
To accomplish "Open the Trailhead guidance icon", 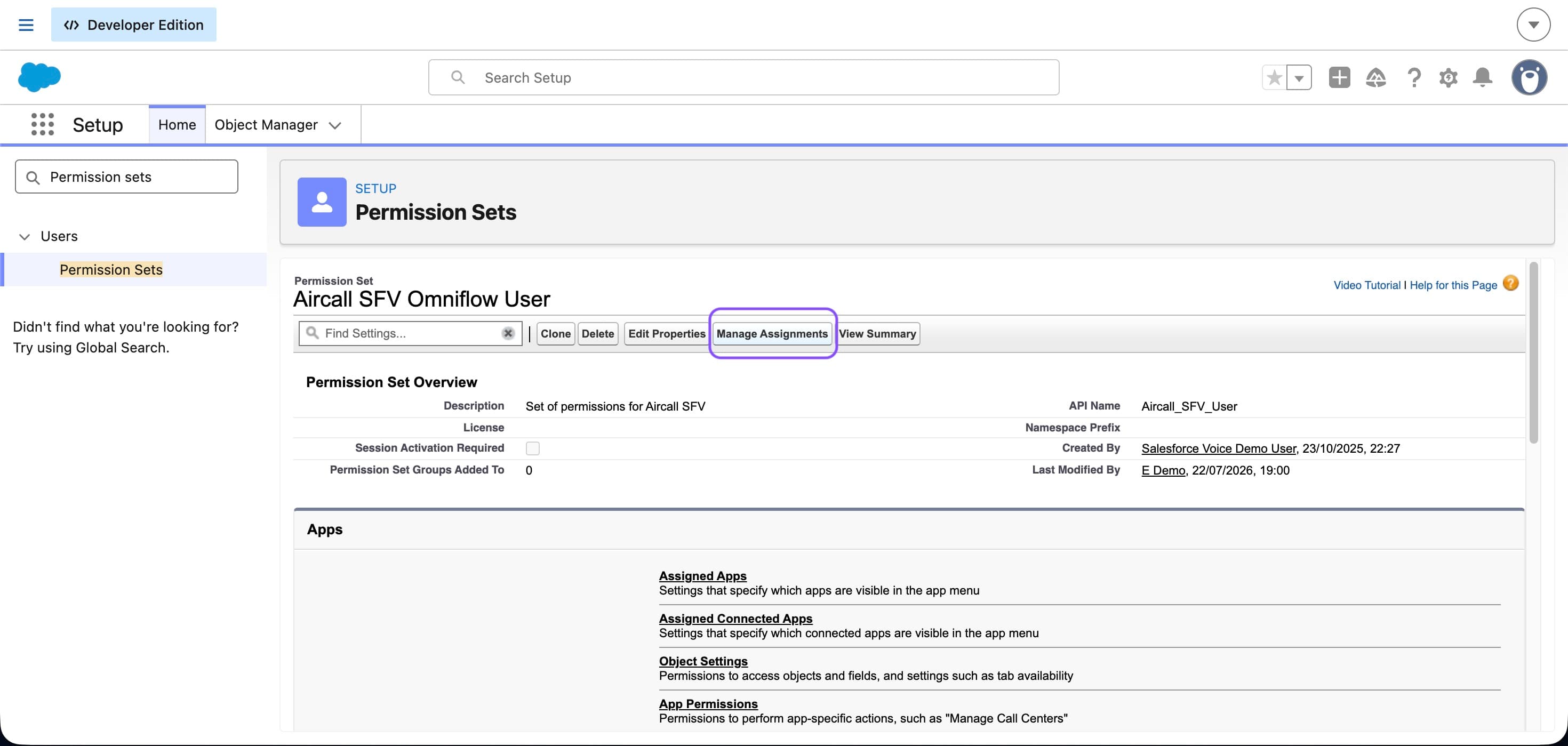I will [1375, 77].
